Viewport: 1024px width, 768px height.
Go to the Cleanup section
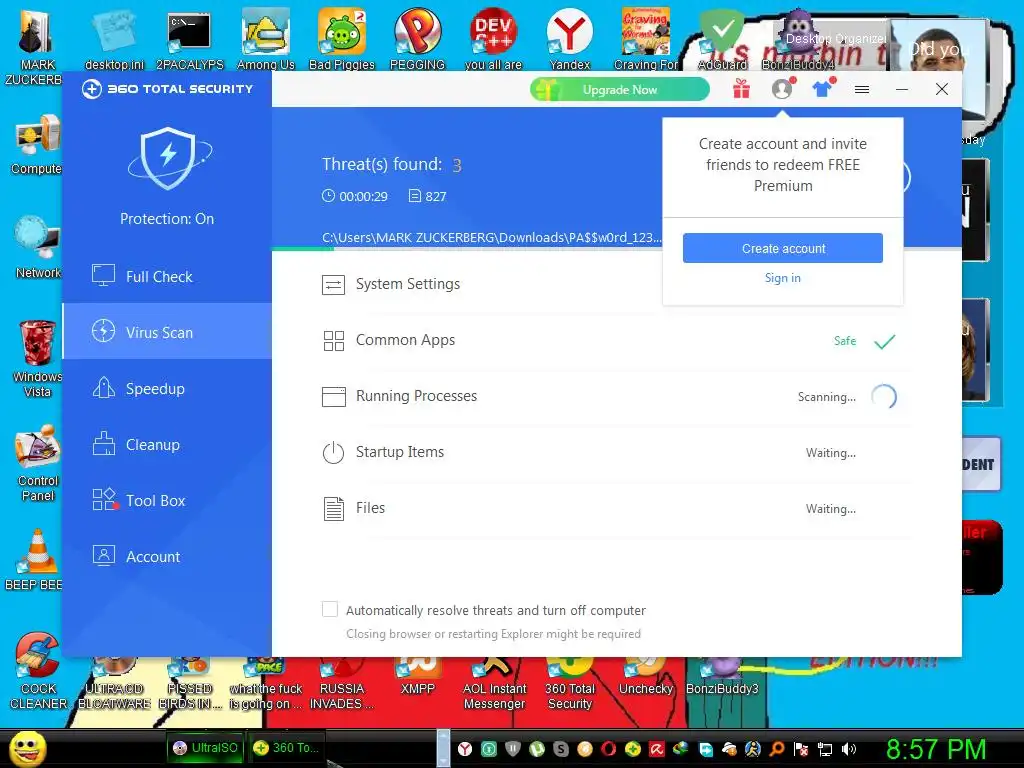click(167, 445)
